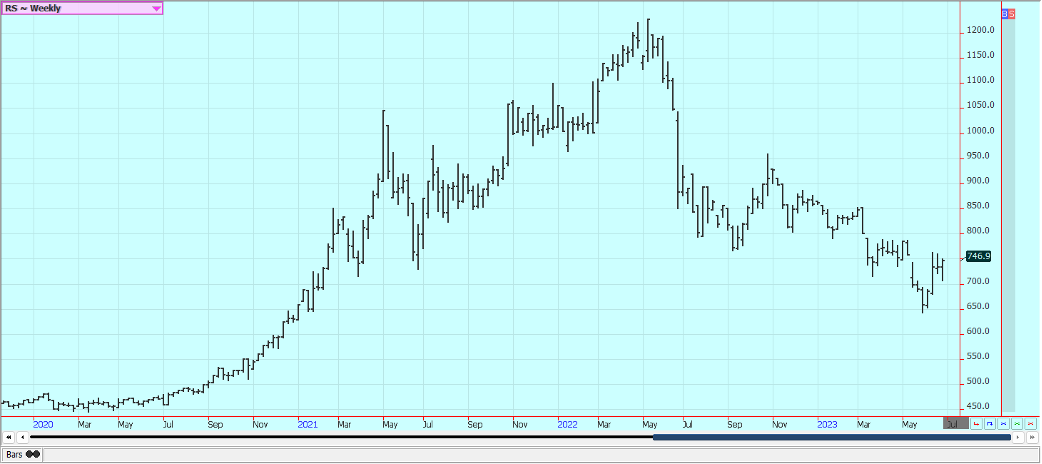Click the red step-arrow chart tool icon
1042x464 pixels.
pyautogui.click(x=976, y=423)
